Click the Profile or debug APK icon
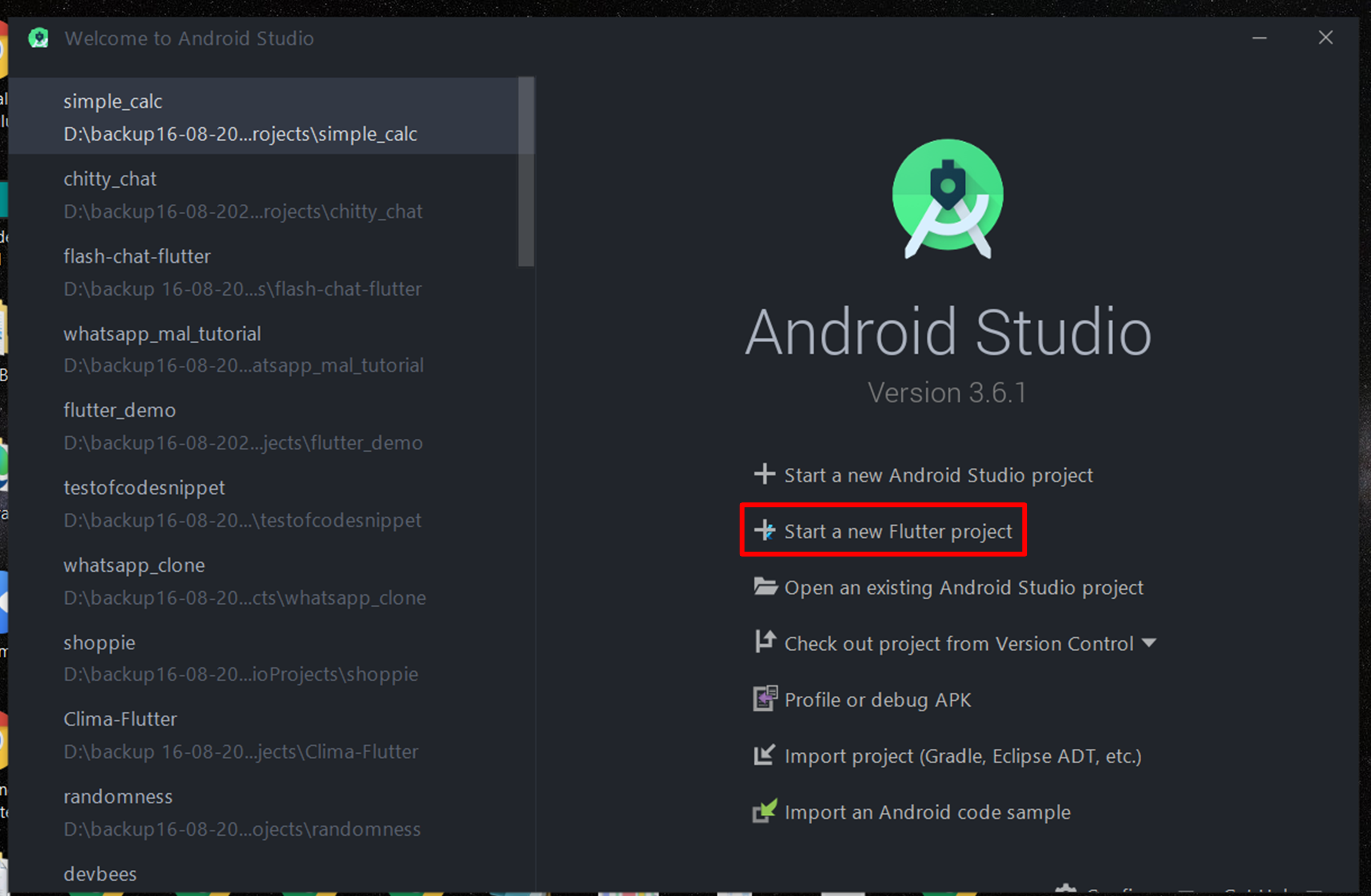 coord(765,698)
